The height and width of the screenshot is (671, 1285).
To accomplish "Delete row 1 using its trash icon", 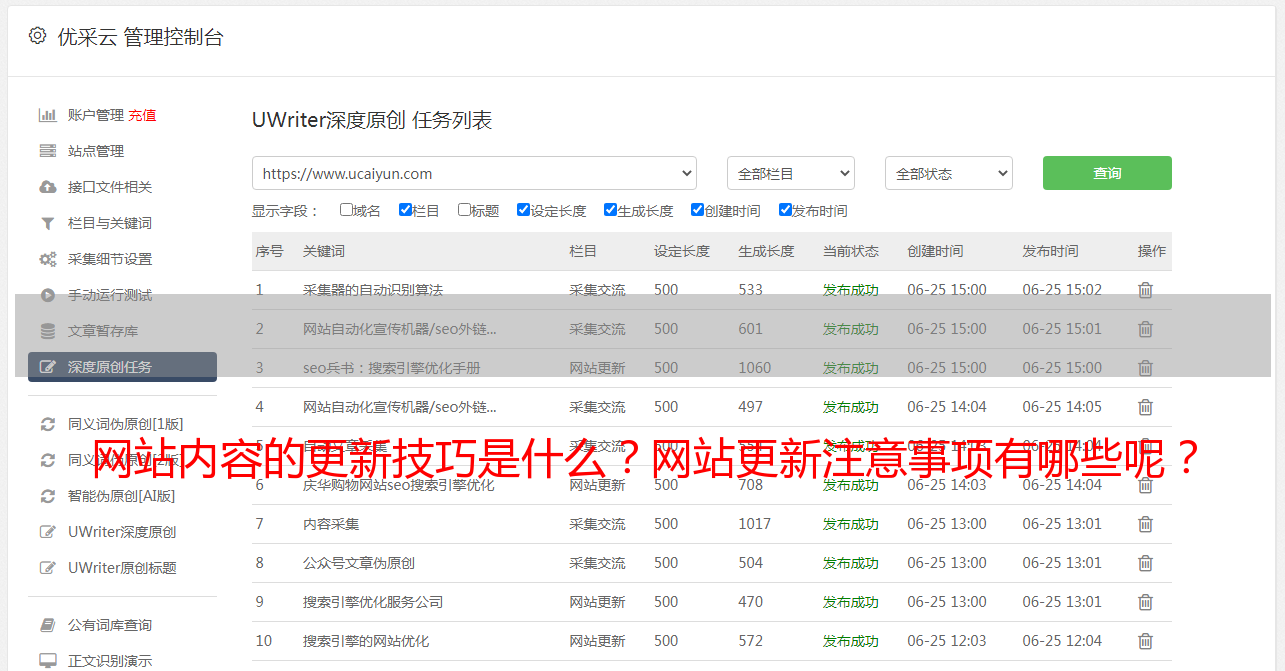I will coord(1145,290).
